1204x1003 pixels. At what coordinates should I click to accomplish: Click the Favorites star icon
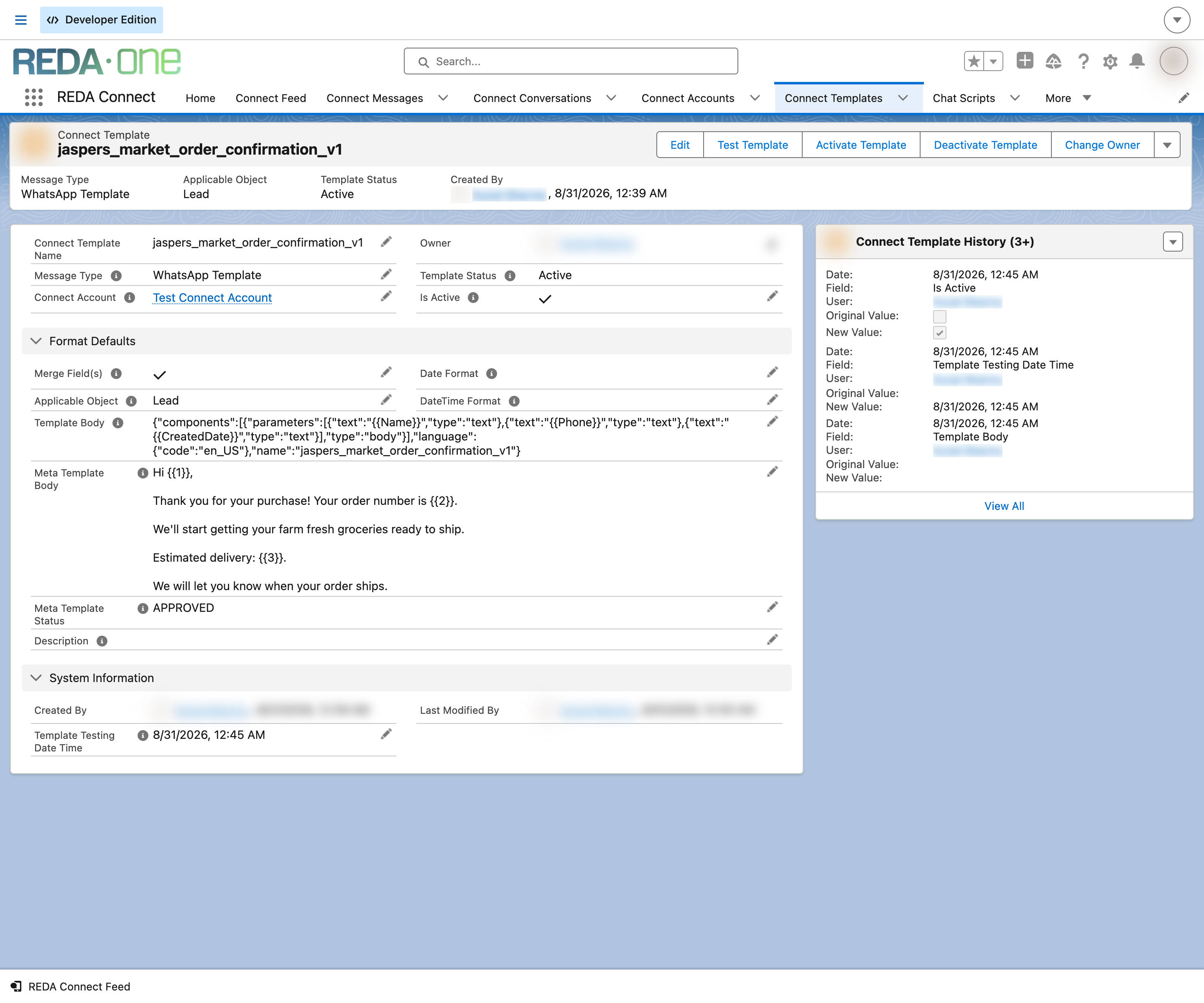point(974,61)
